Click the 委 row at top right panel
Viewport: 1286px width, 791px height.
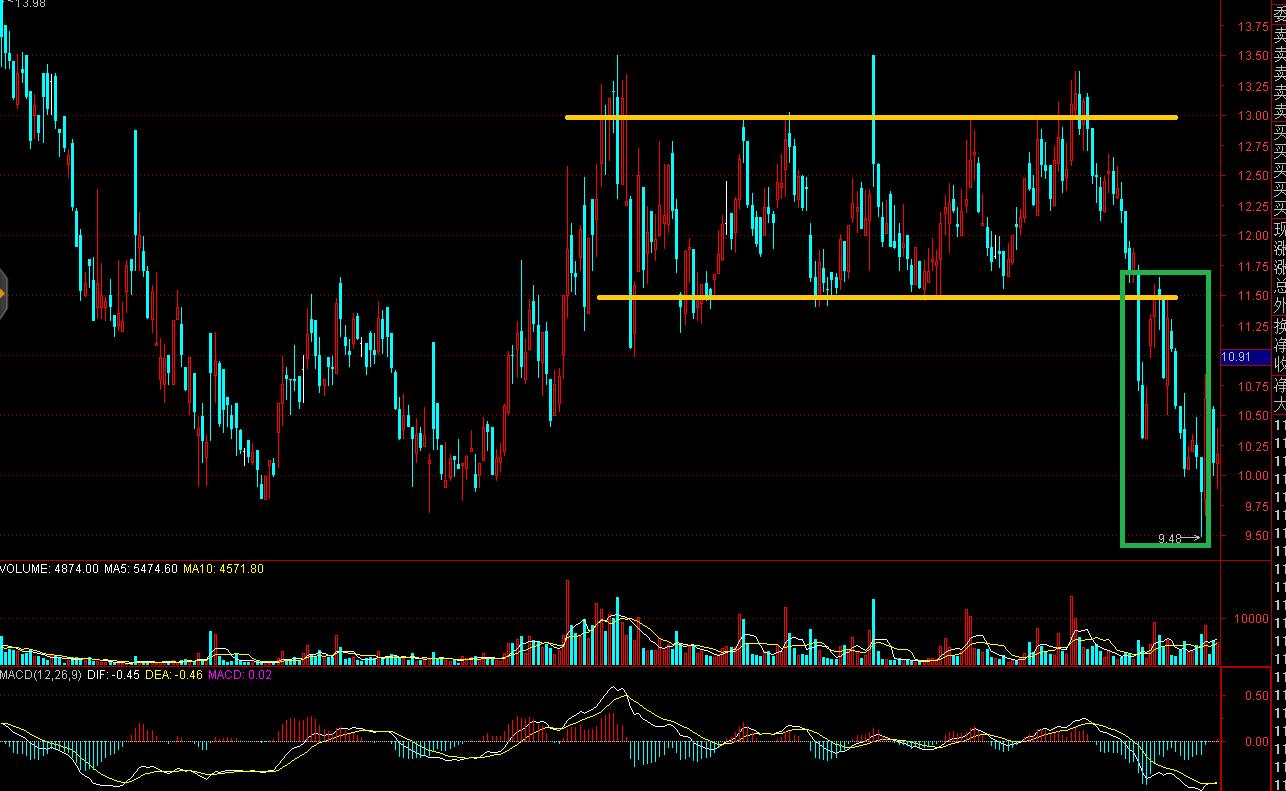pos(1279,12)
